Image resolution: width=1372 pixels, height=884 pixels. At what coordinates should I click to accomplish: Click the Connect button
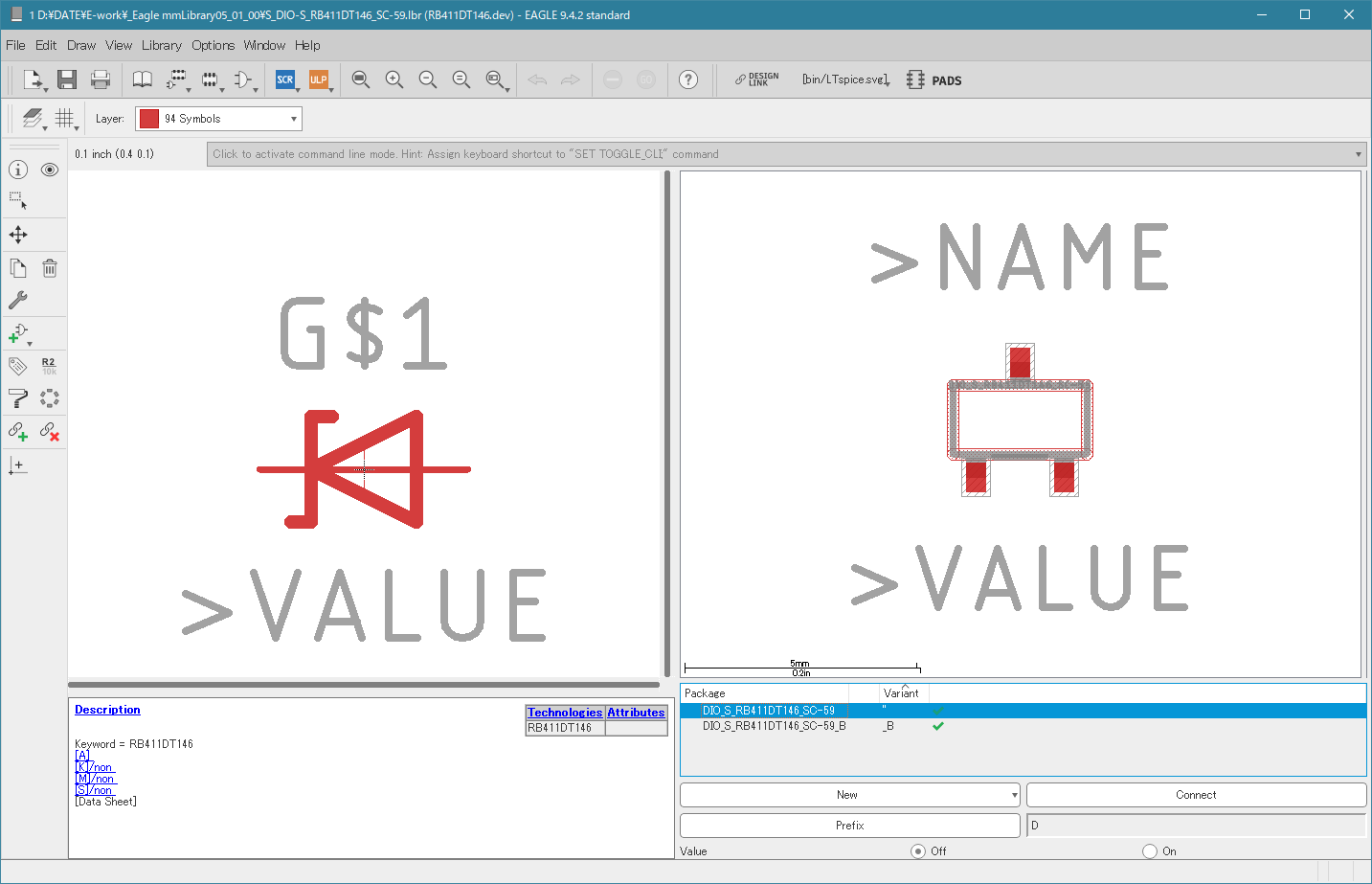tap(1196, 795)
